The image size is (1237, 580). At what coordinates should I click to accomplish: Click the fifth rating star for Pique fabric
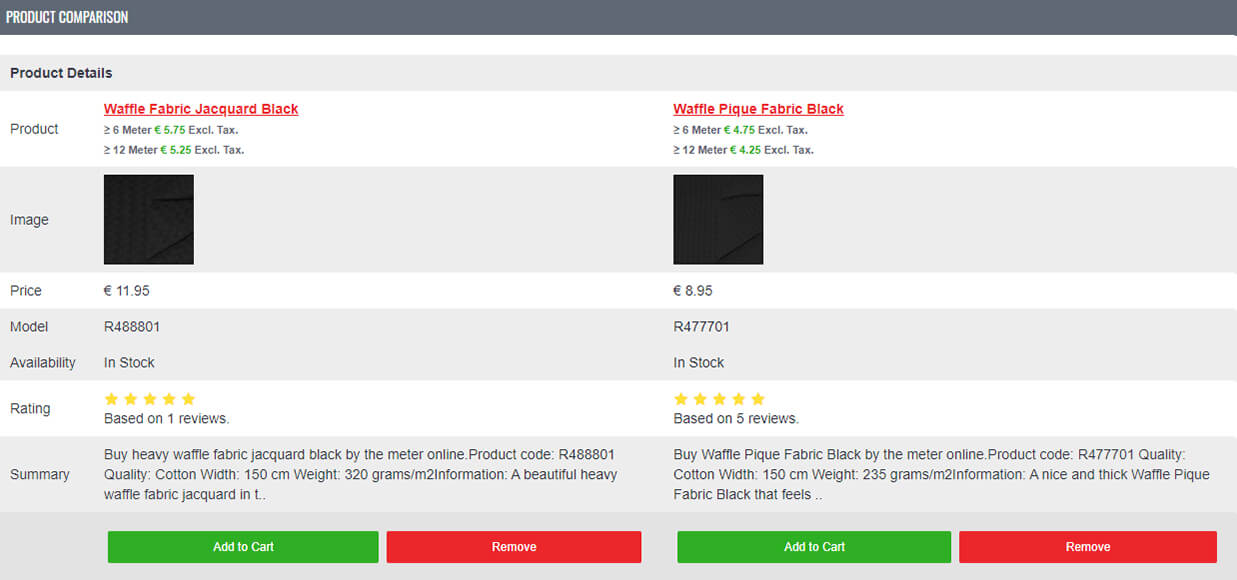point(758,399)
